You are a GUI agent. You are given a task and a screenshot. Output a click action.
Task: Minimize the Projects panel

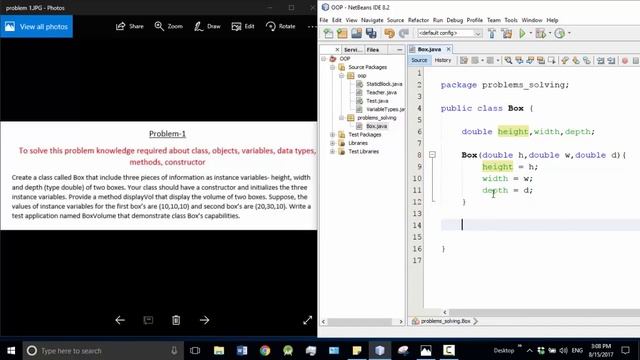[400, 49]
